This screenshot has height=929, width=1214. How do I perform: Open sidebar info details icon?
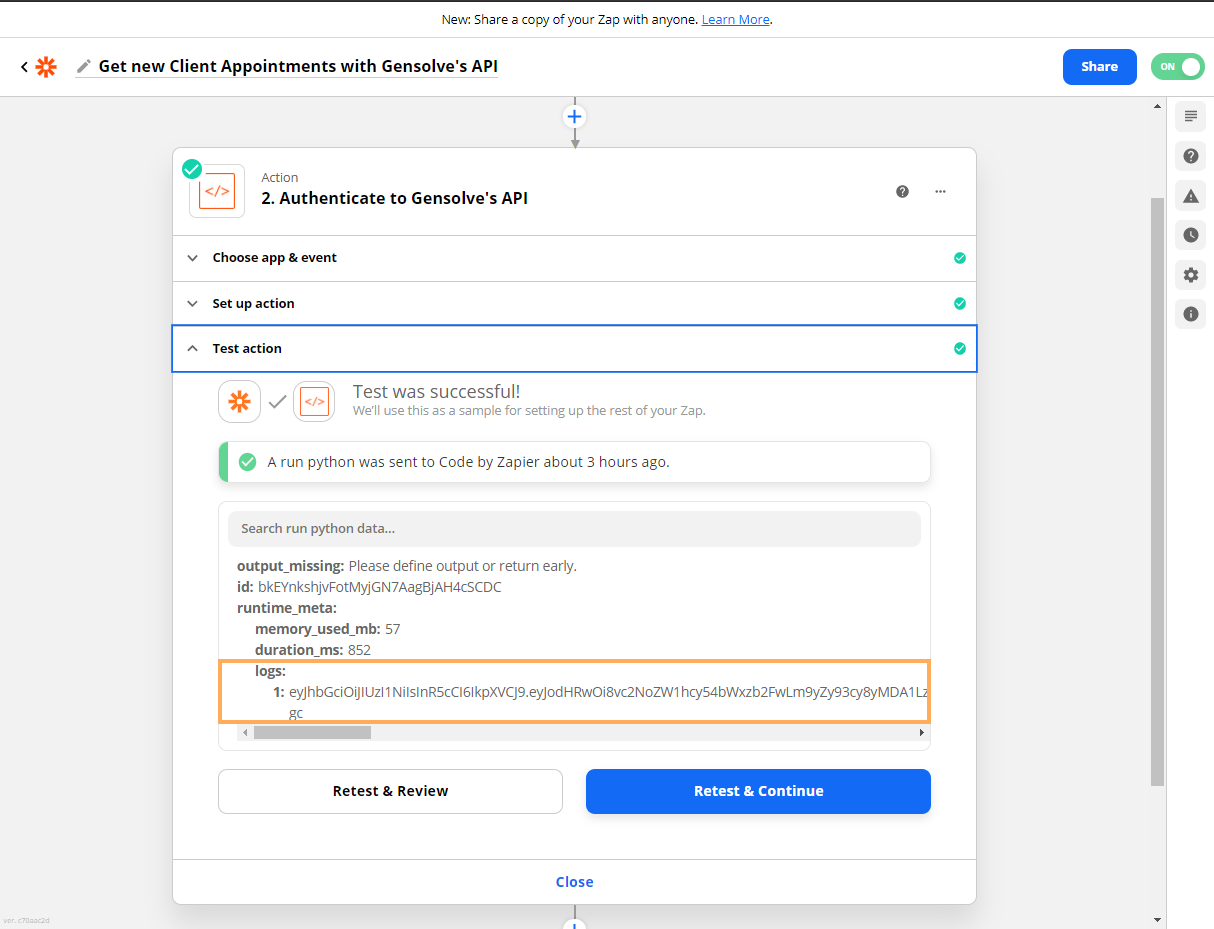pyautogui.click(x=1190, y=314)
